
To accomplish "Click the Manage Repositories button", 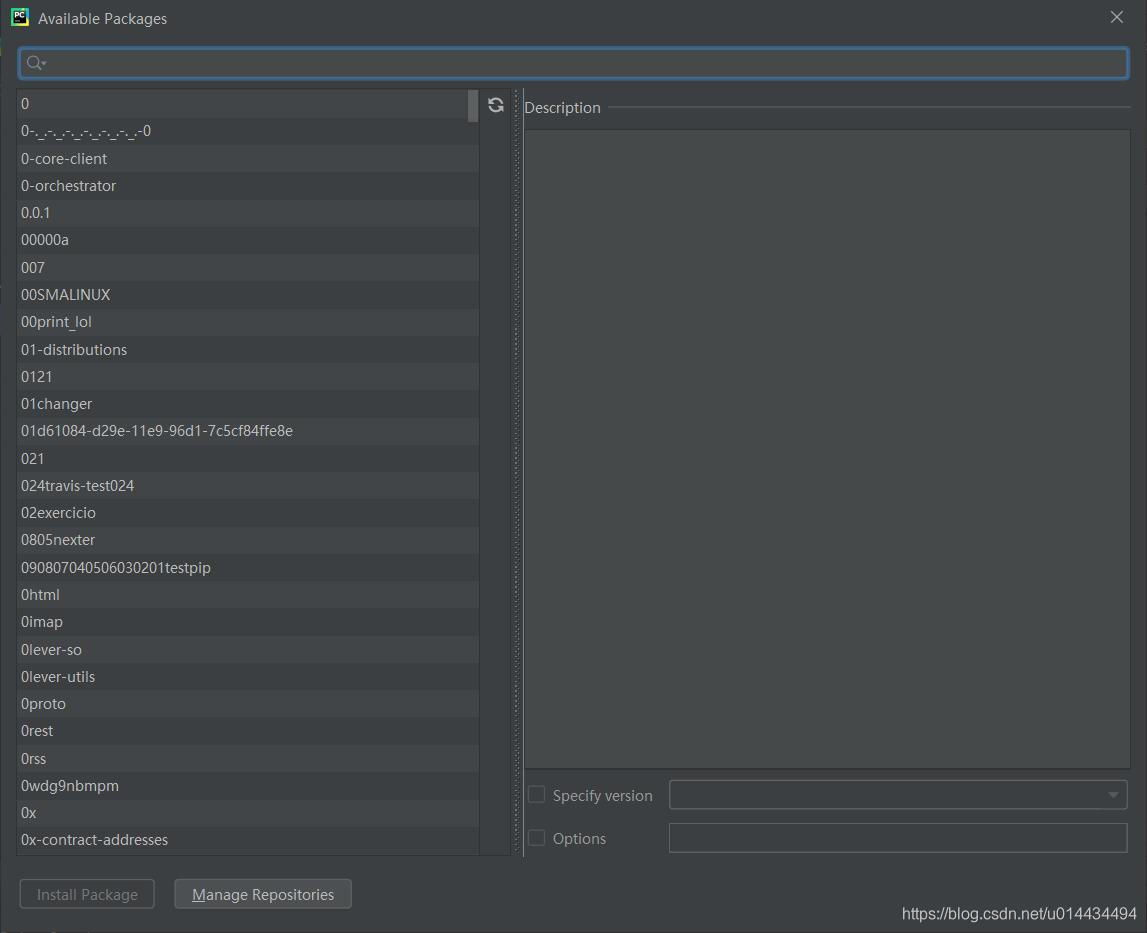I will (x=263, y=894).
